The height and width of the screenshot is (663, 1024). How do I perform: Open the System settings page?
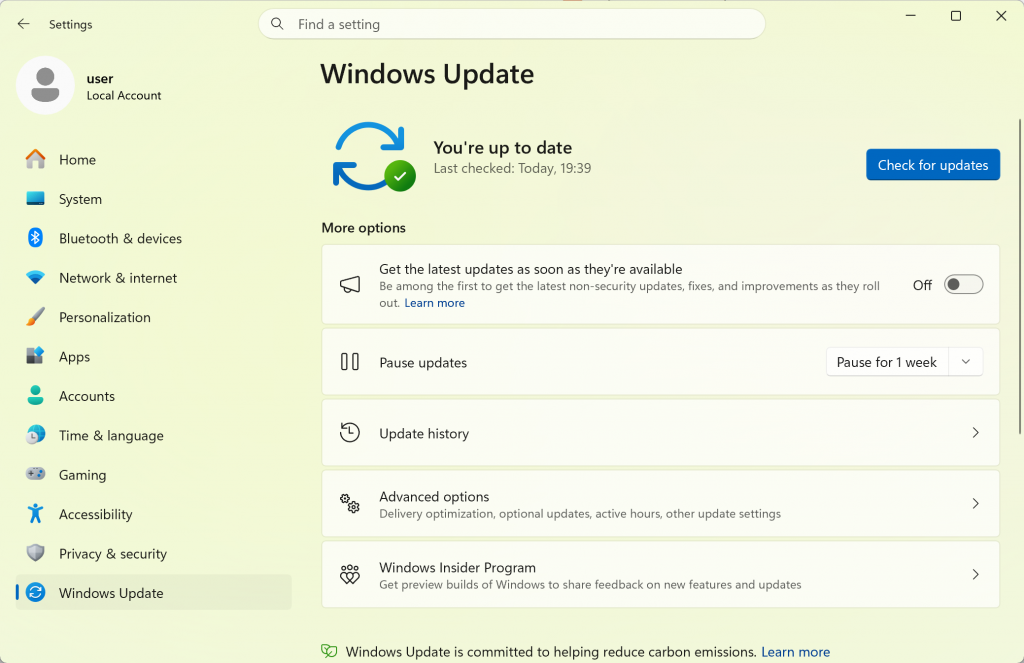tap(153, 199)
